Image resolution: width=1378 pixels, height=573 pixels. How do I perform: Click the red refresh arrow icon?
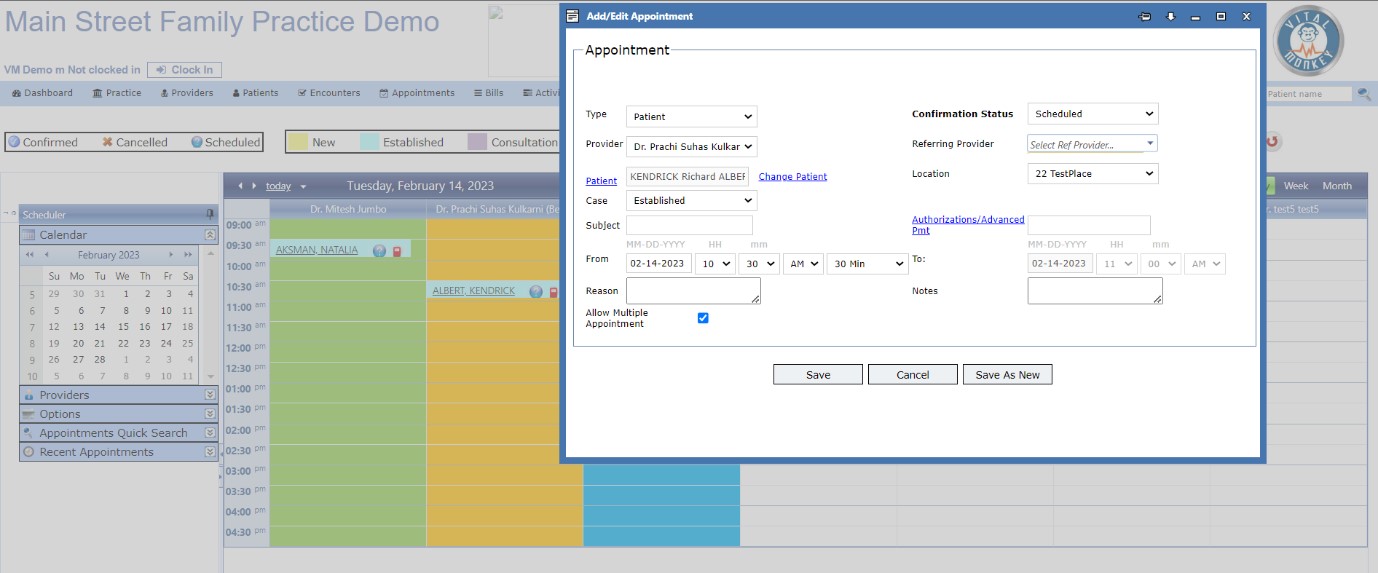point(1272,142)
